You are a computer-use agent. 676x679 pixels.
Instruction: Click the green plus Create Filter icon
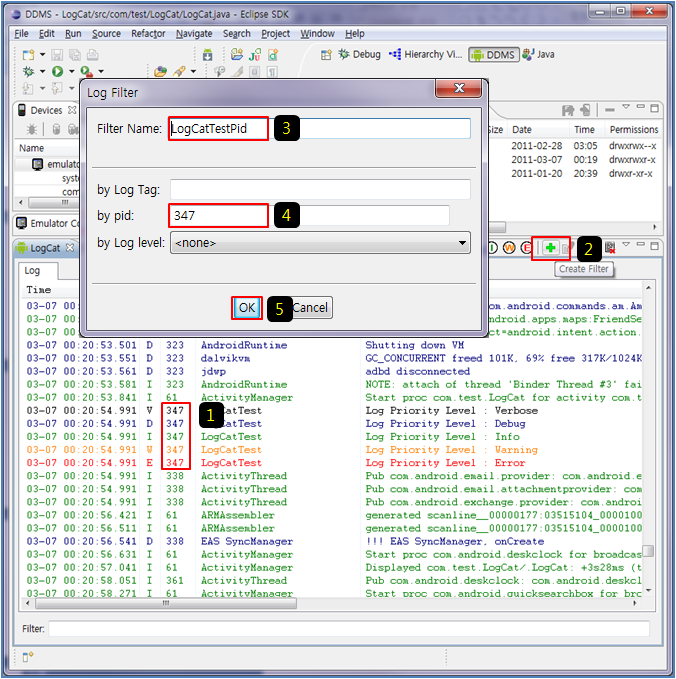[550, 247]
